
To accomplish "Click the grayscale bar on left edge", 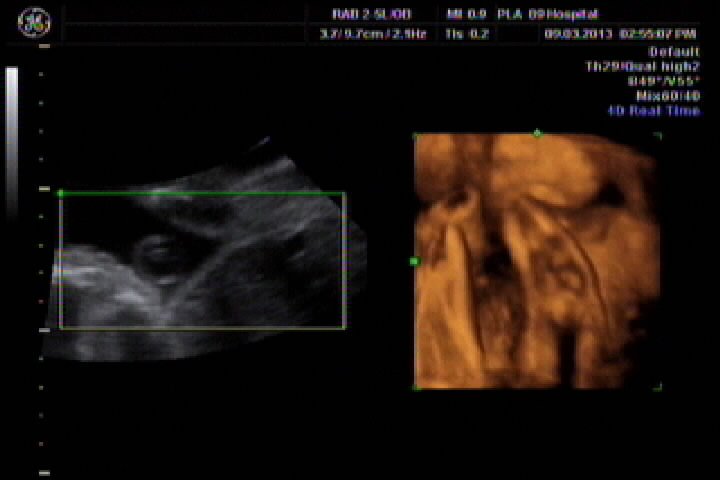I will pos(12,140).
